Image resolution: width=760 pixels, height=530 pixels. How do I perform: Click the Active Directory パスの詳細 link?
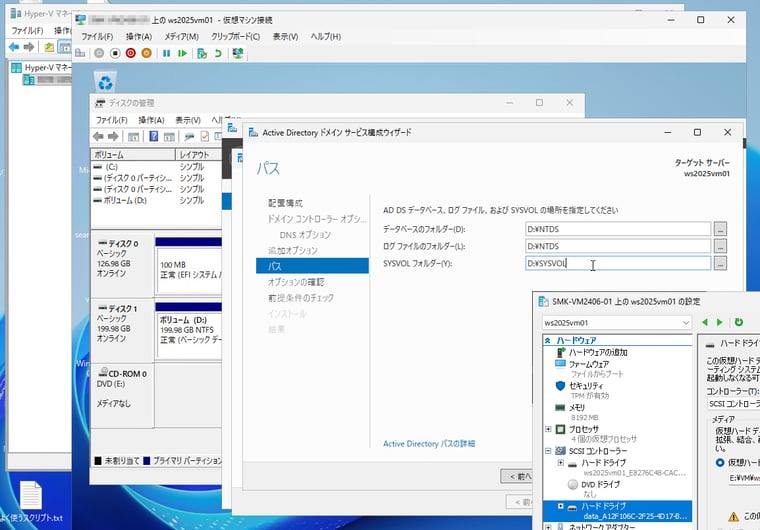coord(428,443)
